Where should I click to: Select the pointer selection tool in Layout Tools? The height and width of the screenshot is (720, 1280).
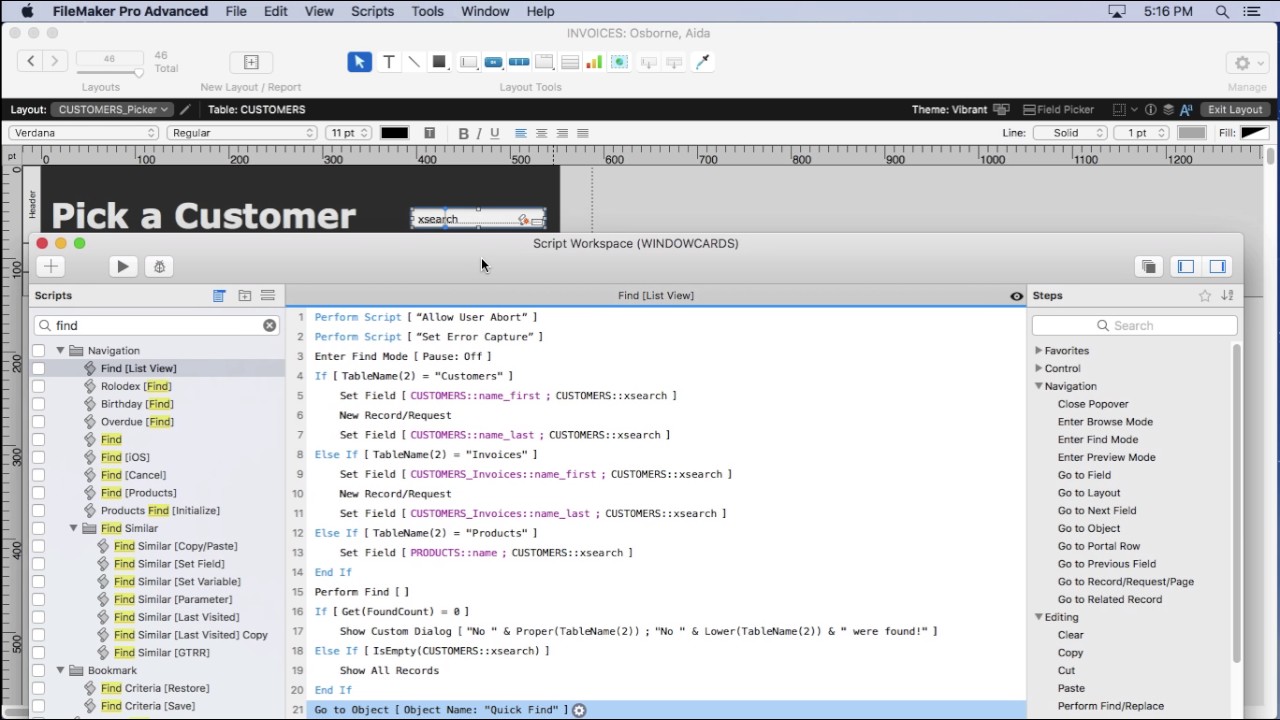pyautogui.click(x=359, y=62)
